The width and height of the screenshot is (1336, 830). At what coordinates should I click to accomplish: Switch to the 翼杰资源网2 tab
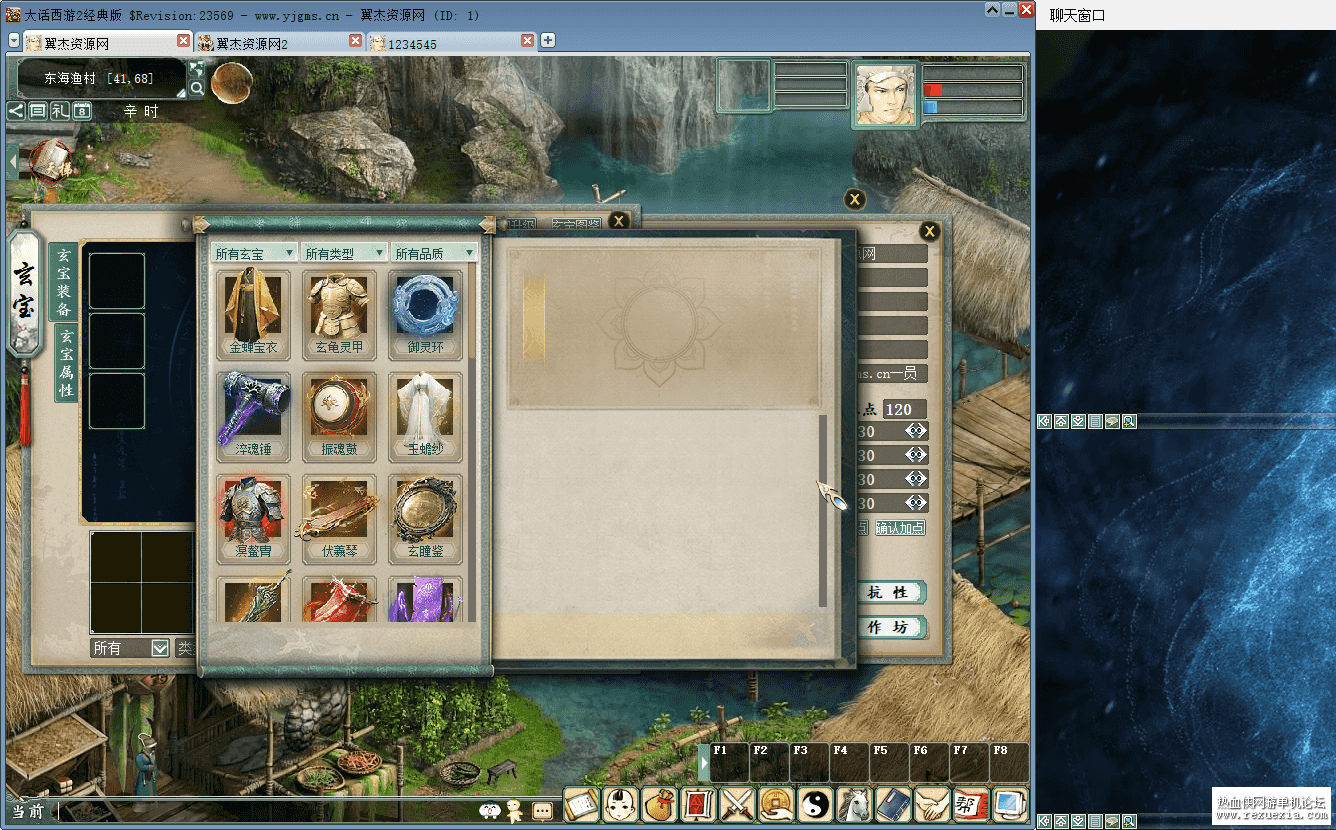(278, 43)
